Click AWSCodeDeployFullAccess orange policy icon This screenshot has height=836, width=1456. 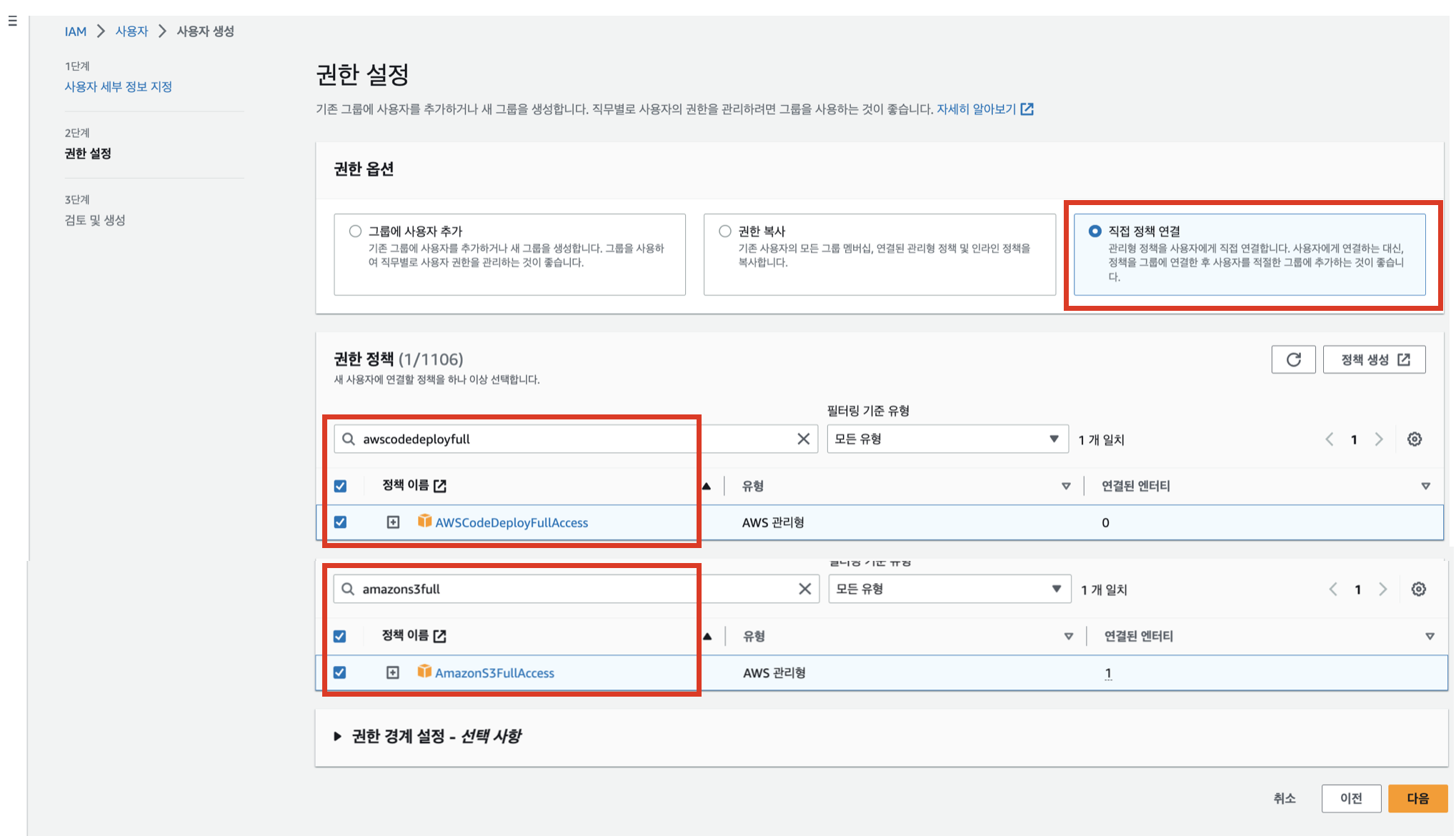coord(424,521)
